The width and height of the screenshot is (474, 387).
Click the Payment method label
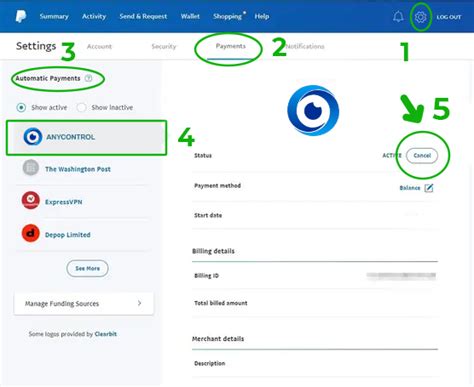tap(218, 186)
